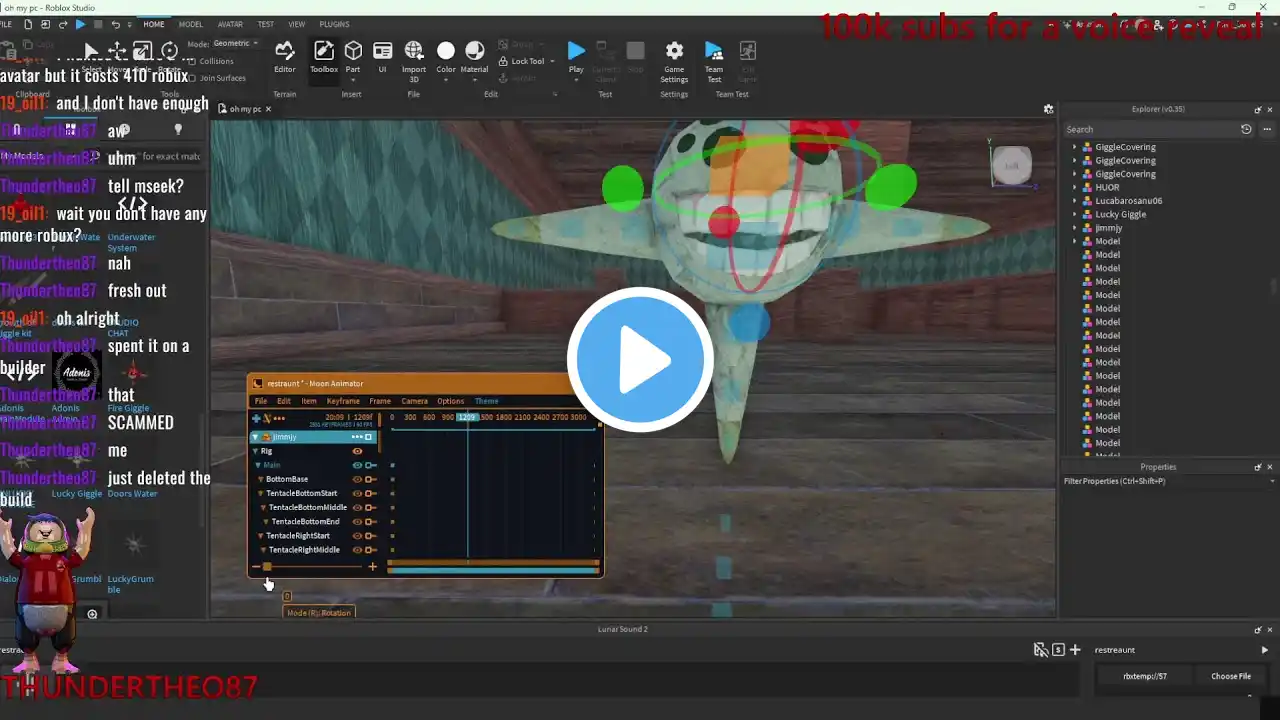This screenshot has width=1280, height=720.
Task: Click the Moon Animator zoom-in plus
Action: (373, 567)
